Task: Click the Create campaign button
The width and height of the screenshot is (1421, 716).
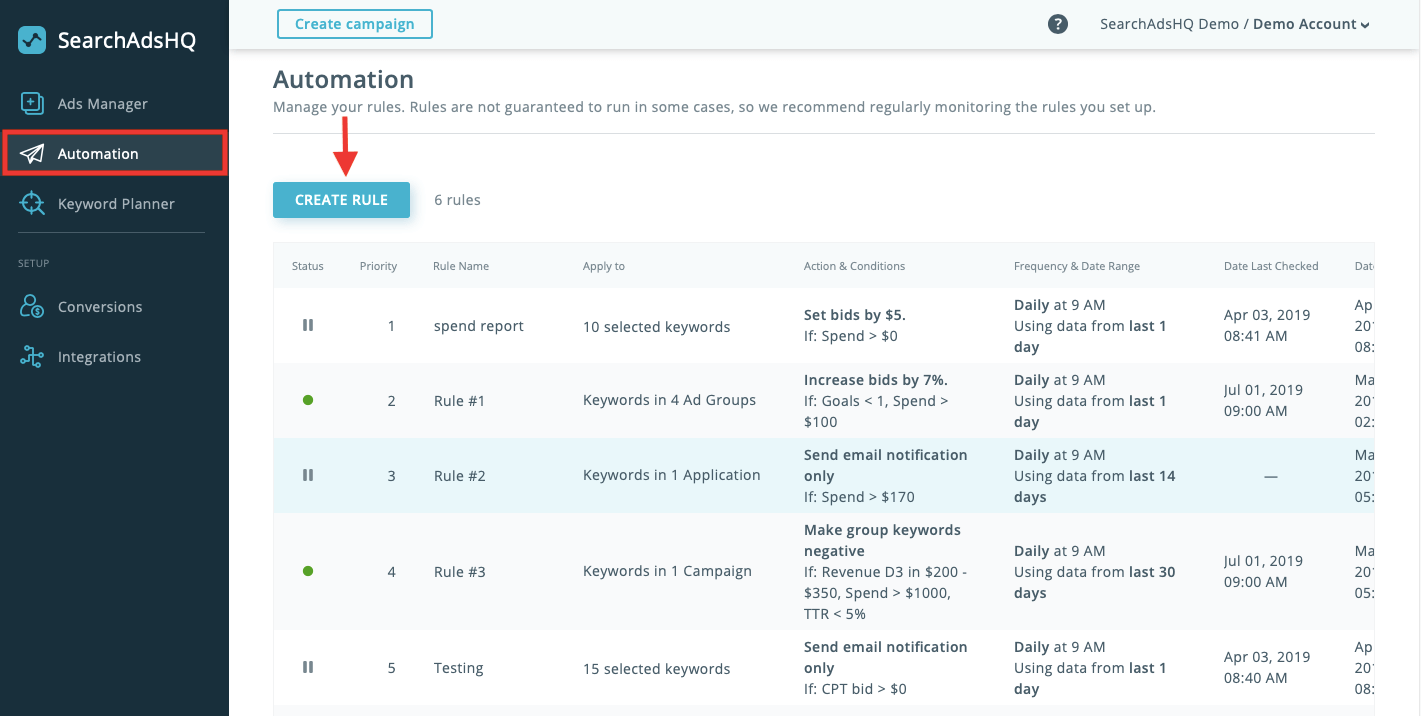Action: click(x=354, y=23)
